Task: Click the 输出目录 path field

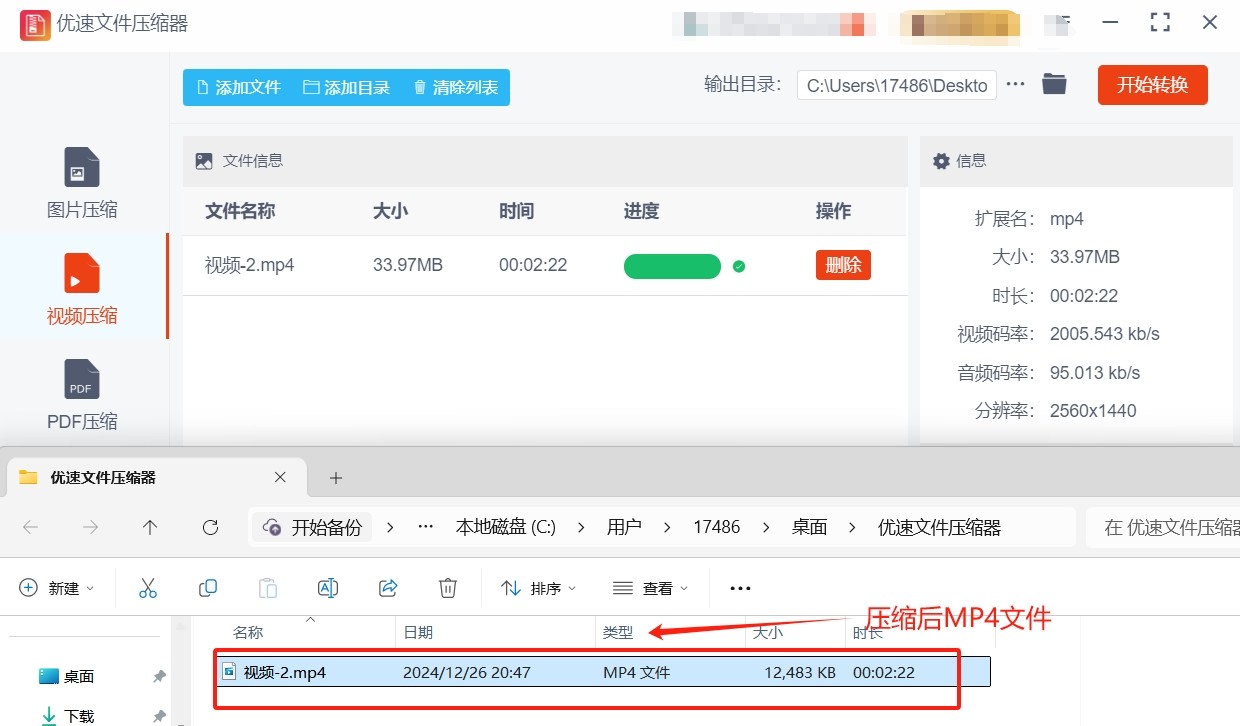Action: click(897, 86)
